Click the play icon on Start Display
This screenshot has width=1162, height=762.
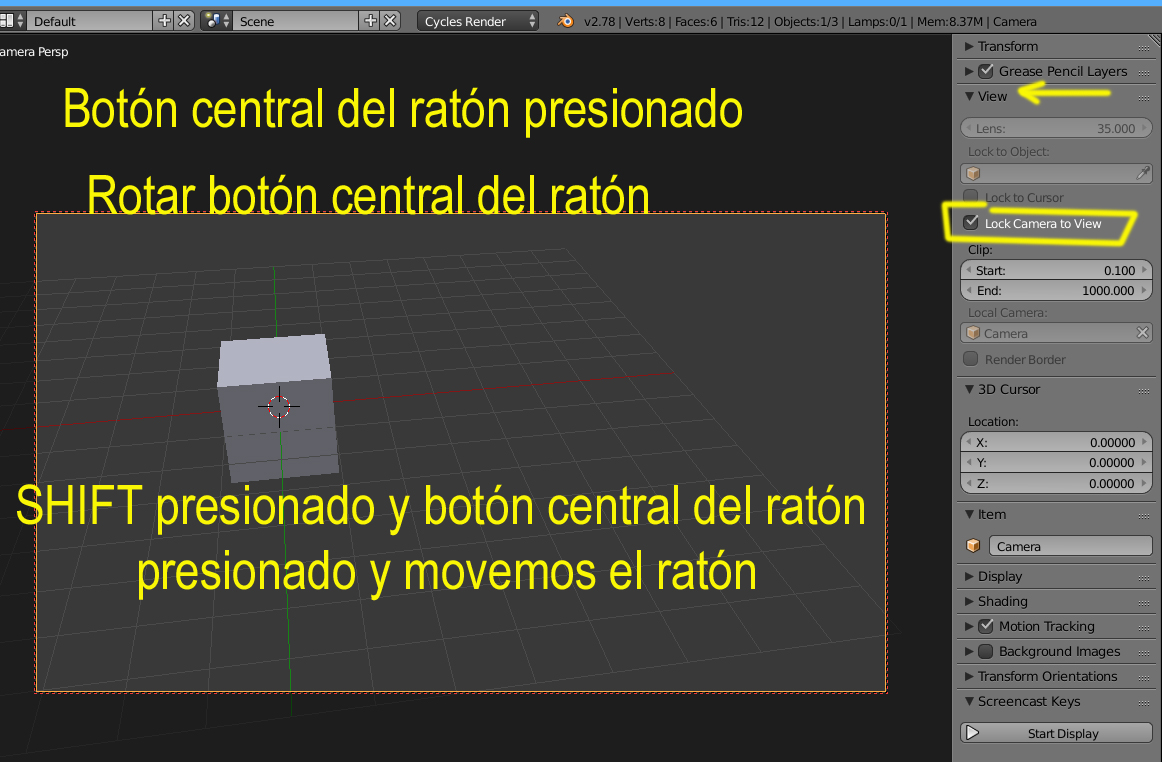click(x=973, y=733)
